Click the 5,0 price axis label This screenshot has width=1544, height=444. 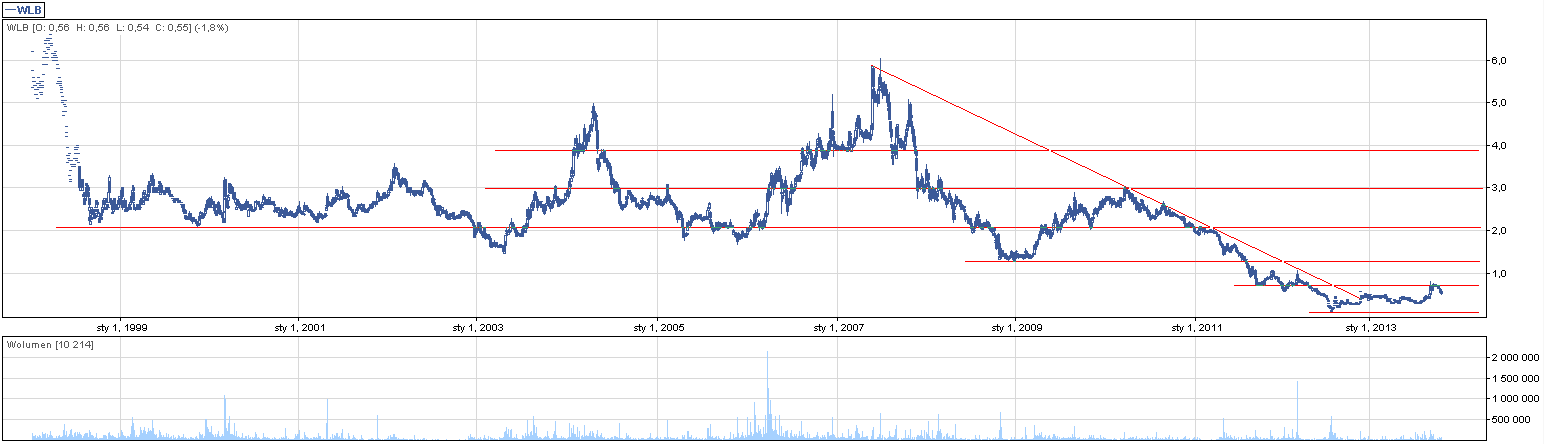[1500, 103]
